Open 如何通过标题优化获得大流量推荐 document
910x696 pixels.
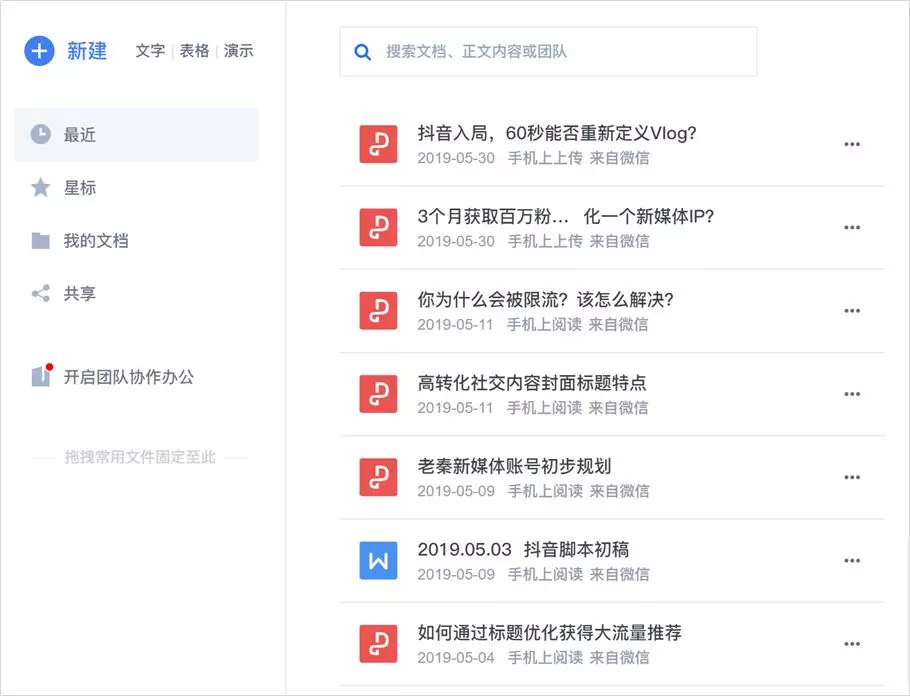click(550, 633)
